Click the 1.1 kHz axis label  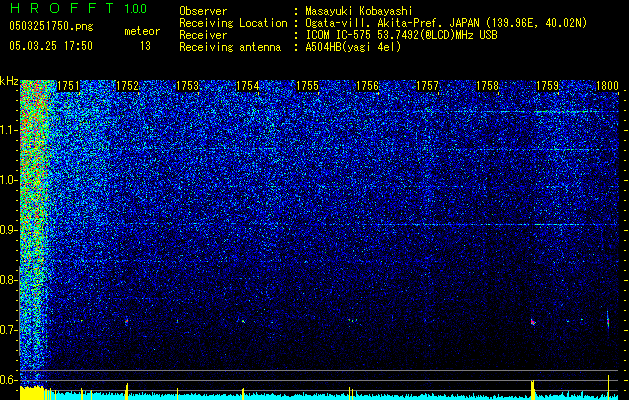8,130
